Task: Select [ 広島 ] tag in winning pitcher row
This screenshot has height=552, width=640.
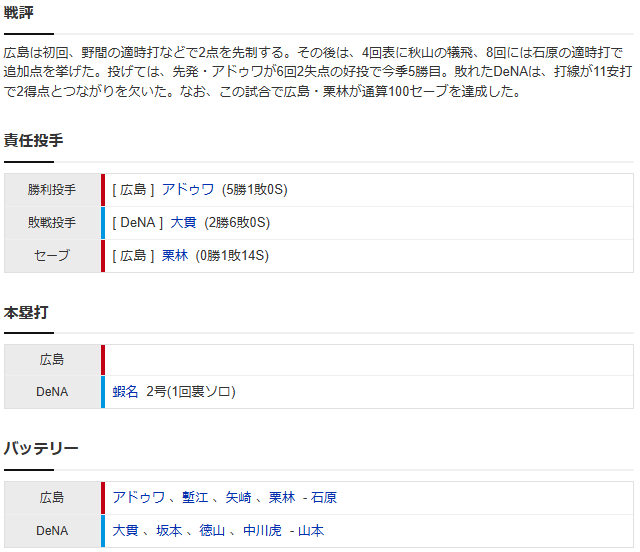Action: click(133, 189)
